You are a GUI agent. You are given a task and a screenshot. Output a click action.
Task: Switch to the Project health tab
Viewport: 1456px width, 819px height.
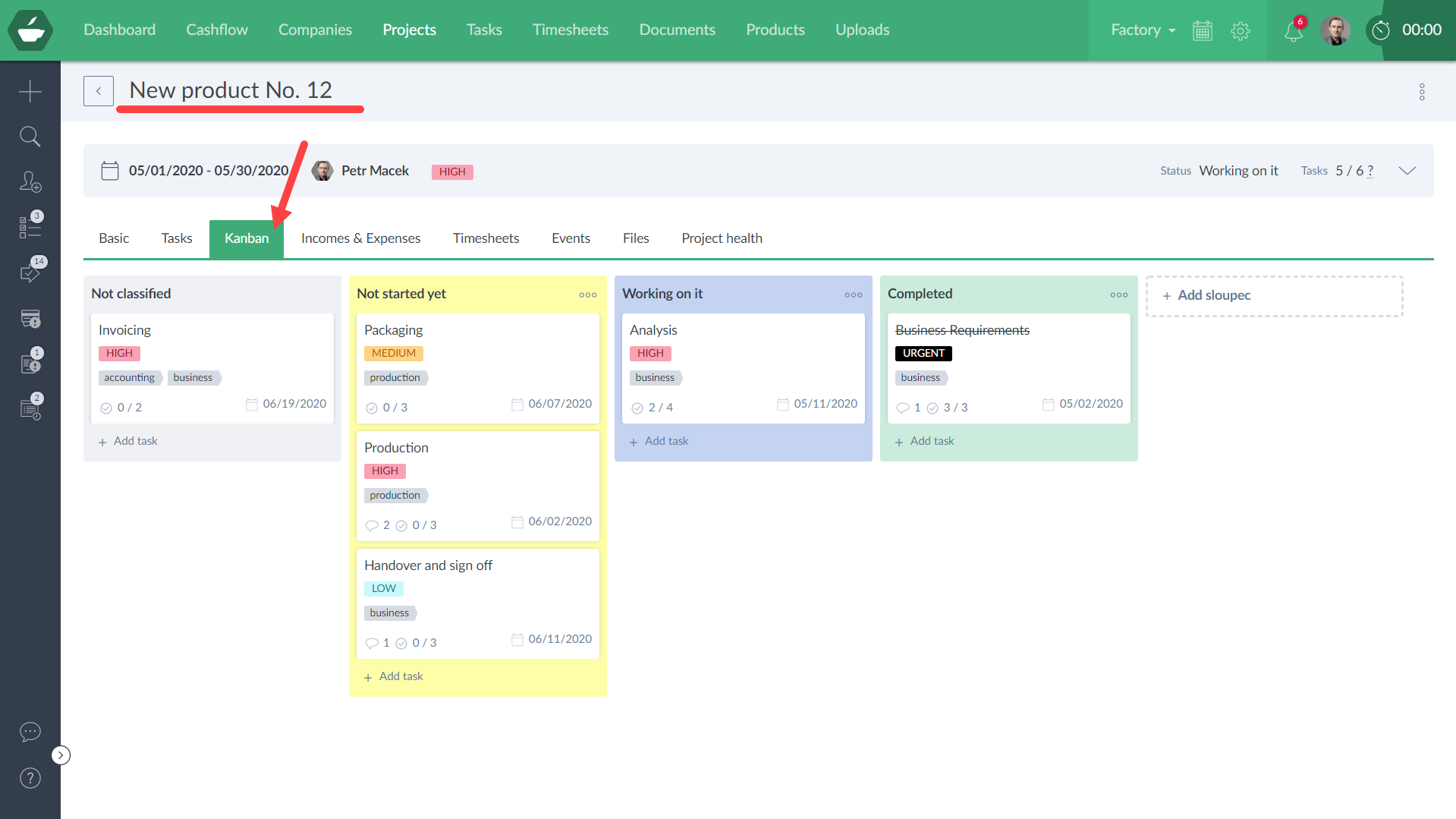tap(722, 238)
